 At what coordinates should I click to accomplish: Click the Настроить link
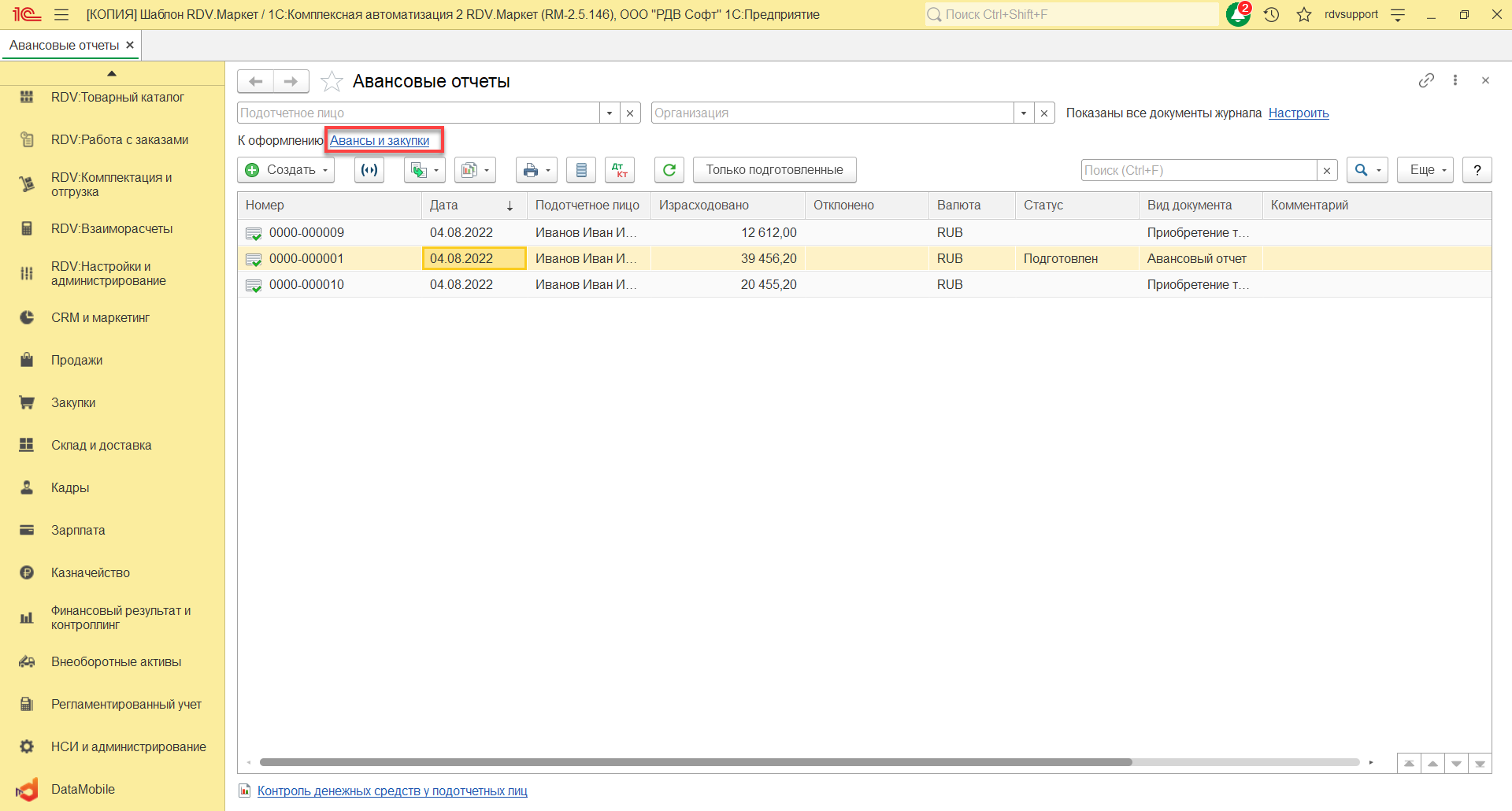[1298, 113]
